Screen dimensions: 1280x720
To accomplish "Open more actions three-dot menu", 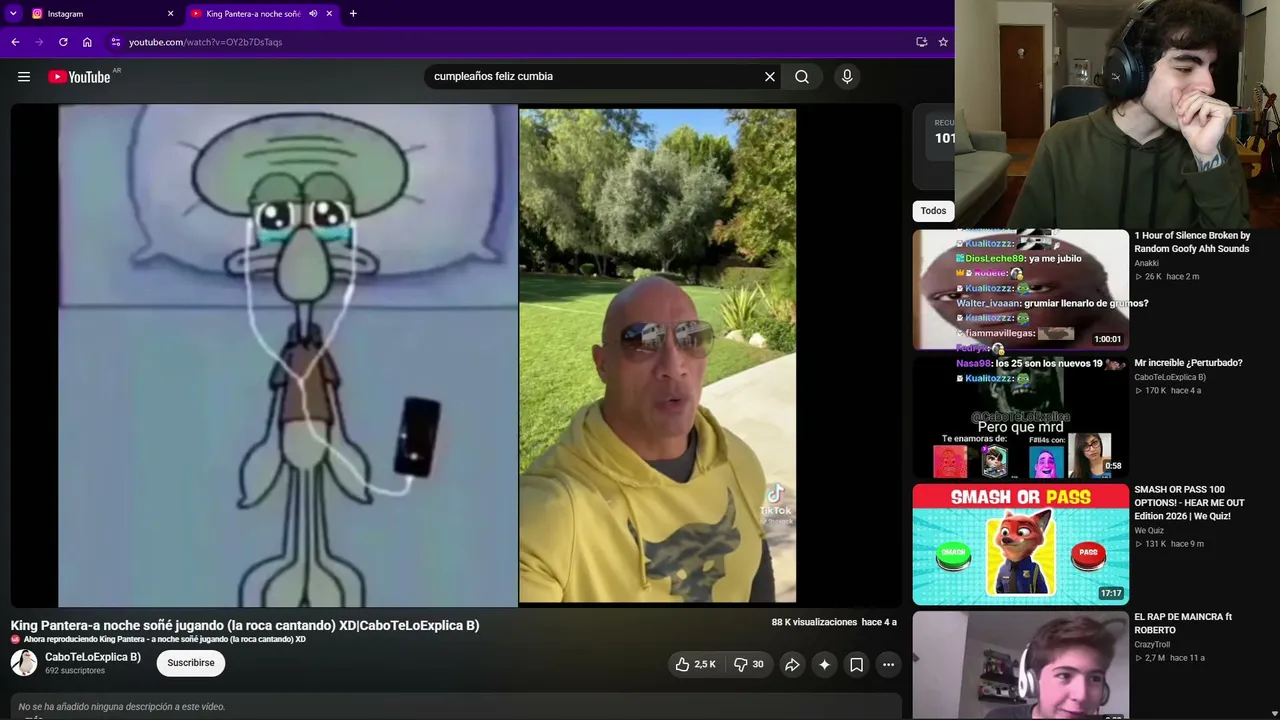I will coord(888,664).
